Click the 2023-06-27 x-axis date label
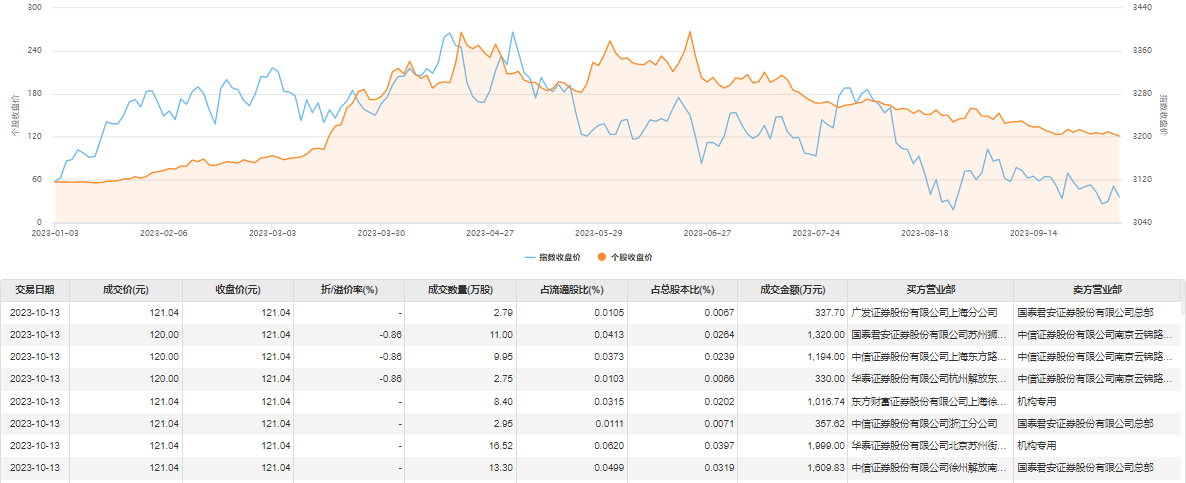This screenshot has width=1186, height=483. click(706, 234)
